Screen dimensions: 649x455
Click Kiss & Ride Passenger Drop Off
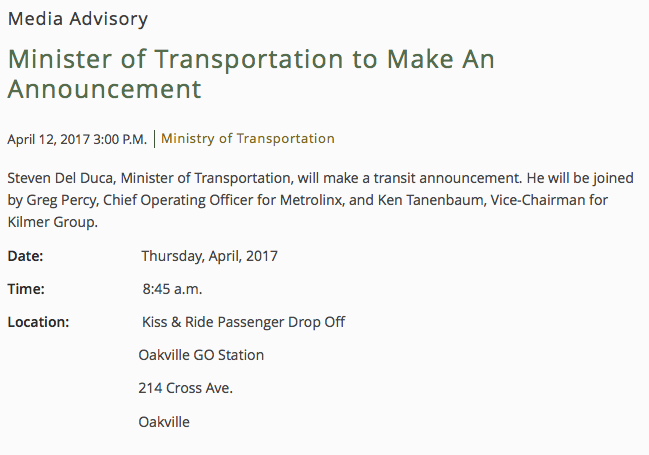[243, 322]
